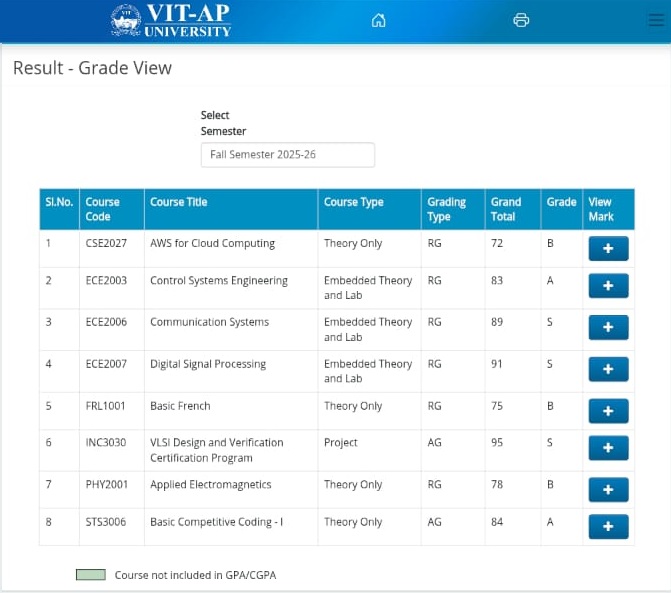Select course code ECE2007 cell
The height and width of the screenshot is (593, 671).
(x=106, y=364)
